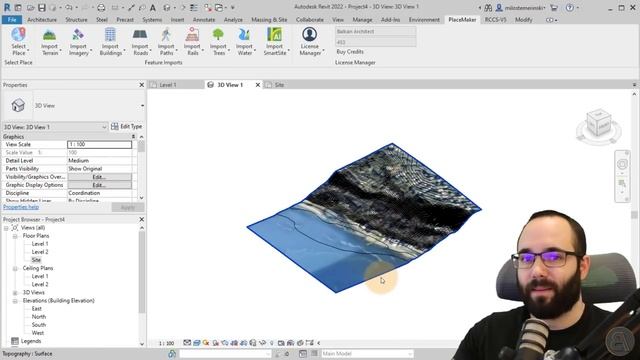Click the Print icon in quick access toolbar
Screen dimensions: 640x360
101,7
